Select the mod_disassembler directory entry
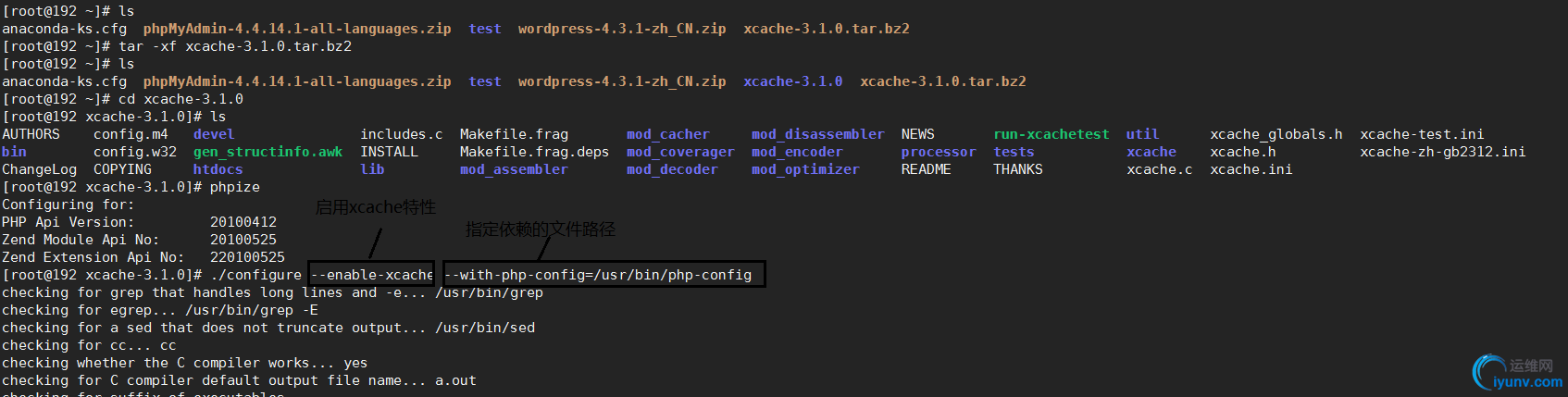 817,134
